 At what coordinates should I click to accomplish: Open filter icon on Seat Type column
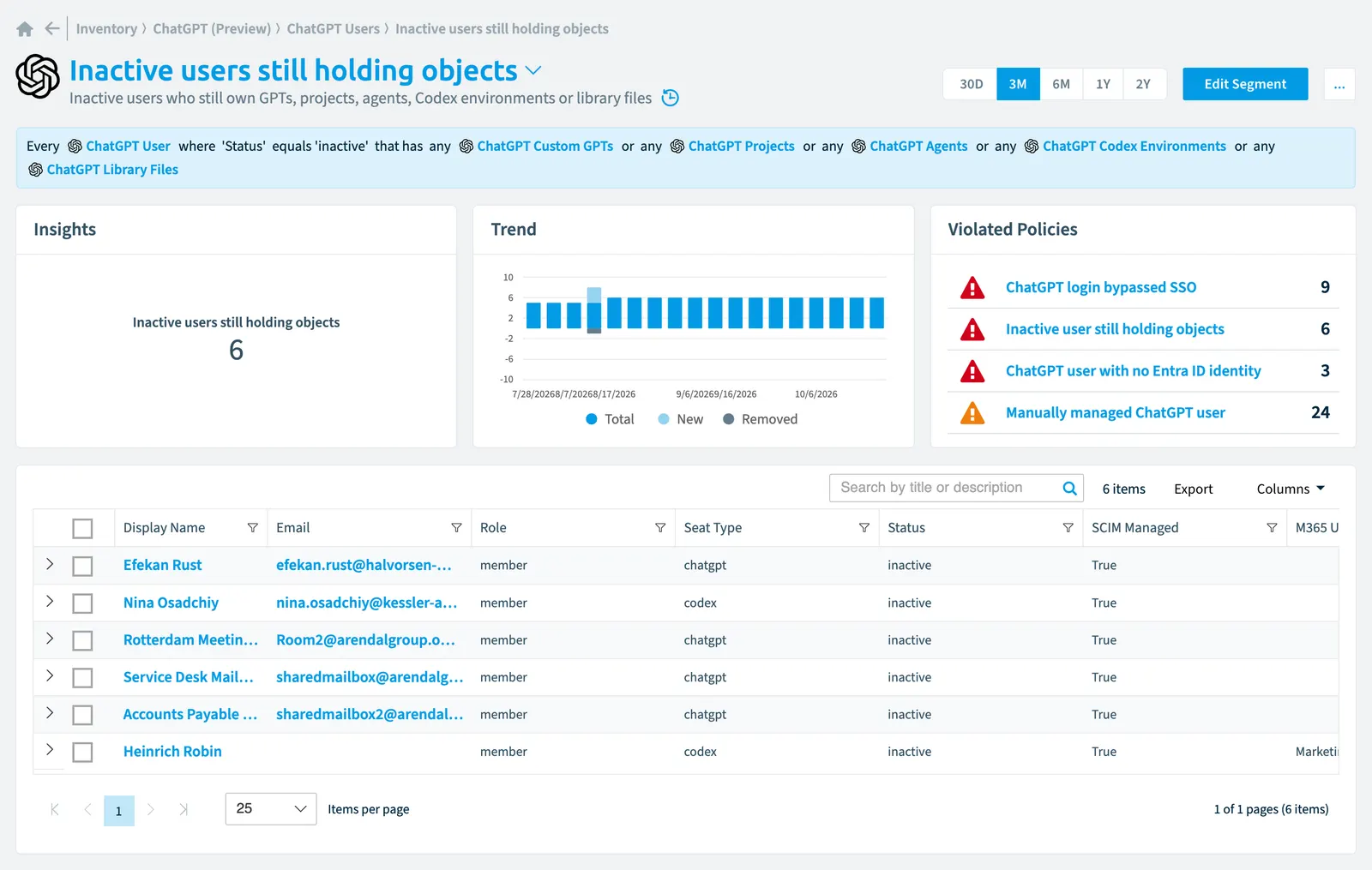(864, 528)
